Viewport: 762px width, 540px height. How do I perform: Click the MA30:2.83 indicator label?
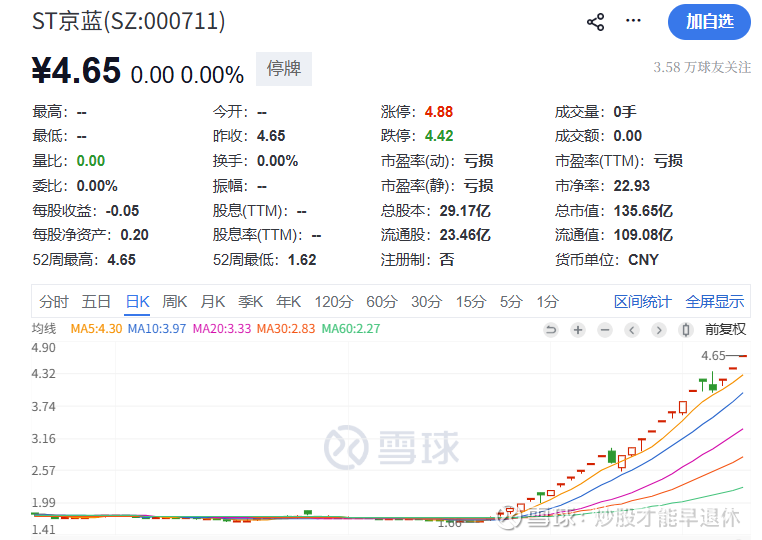coord(286,329)
